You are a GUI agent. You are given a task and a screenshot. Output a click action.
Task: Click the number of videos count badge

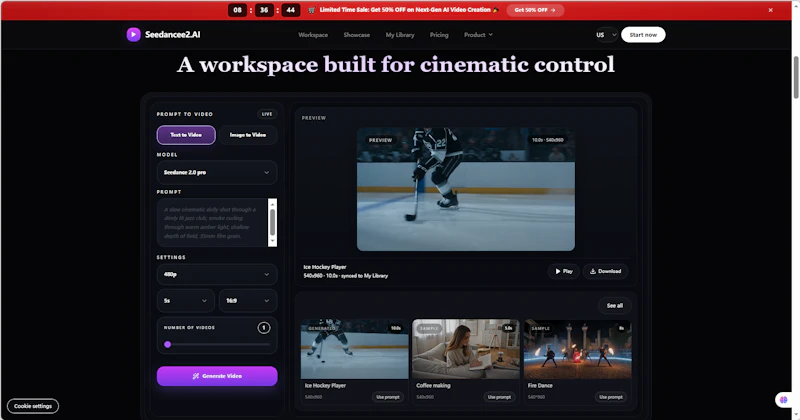point(264,328)
